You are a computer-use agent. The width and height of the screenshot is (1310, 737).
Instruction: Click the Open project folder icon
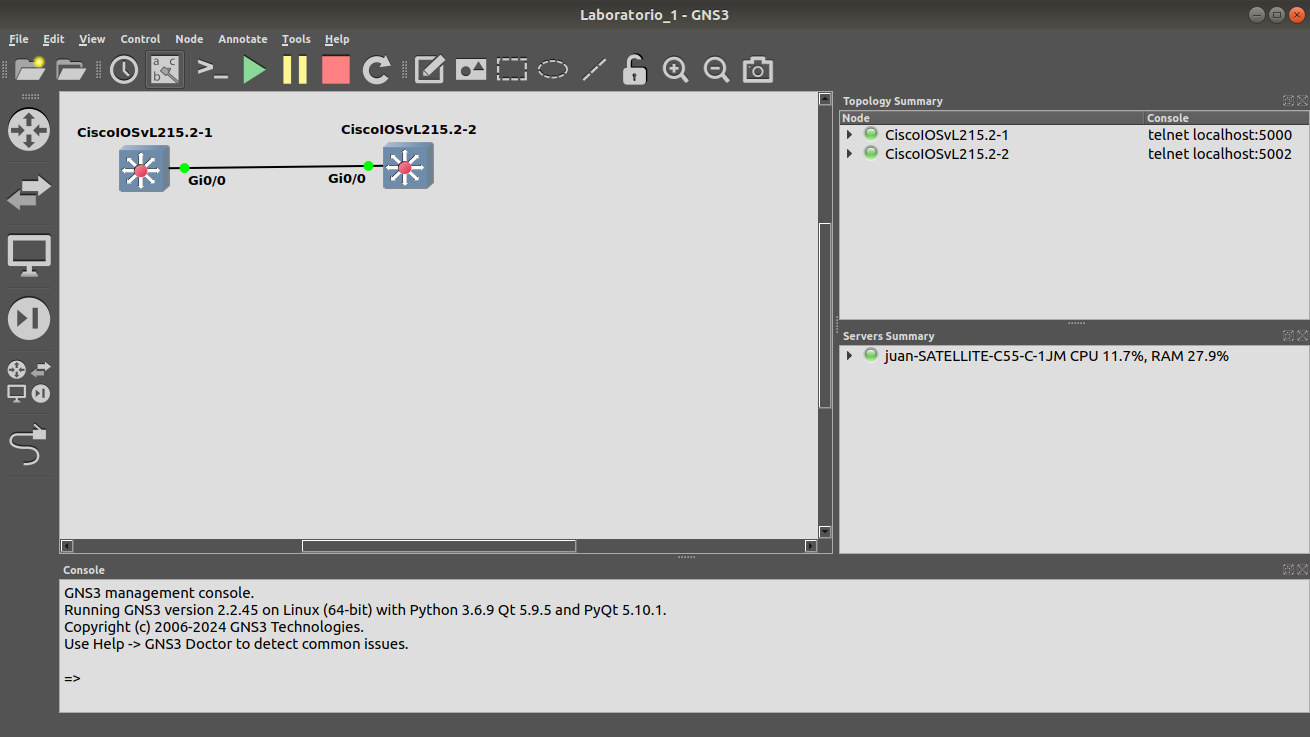(71, 69)
